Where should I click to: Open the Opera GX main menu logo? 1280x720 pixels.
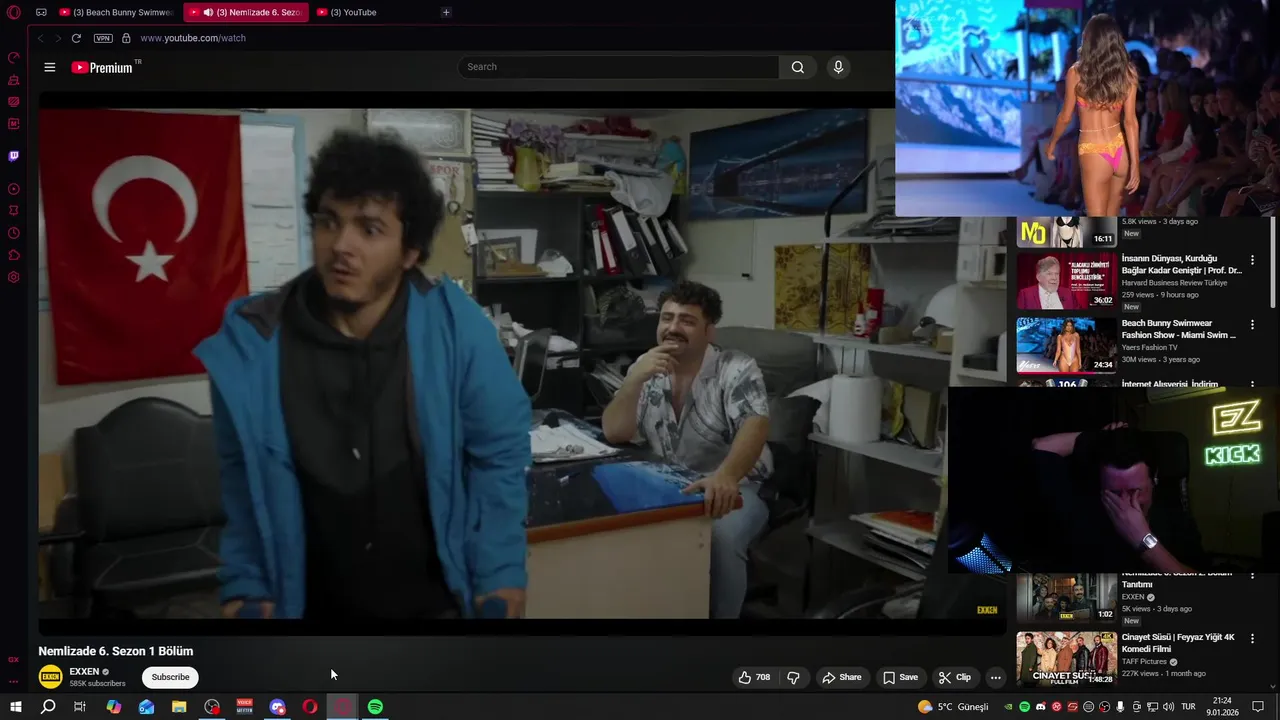click(x=14, y=12)
